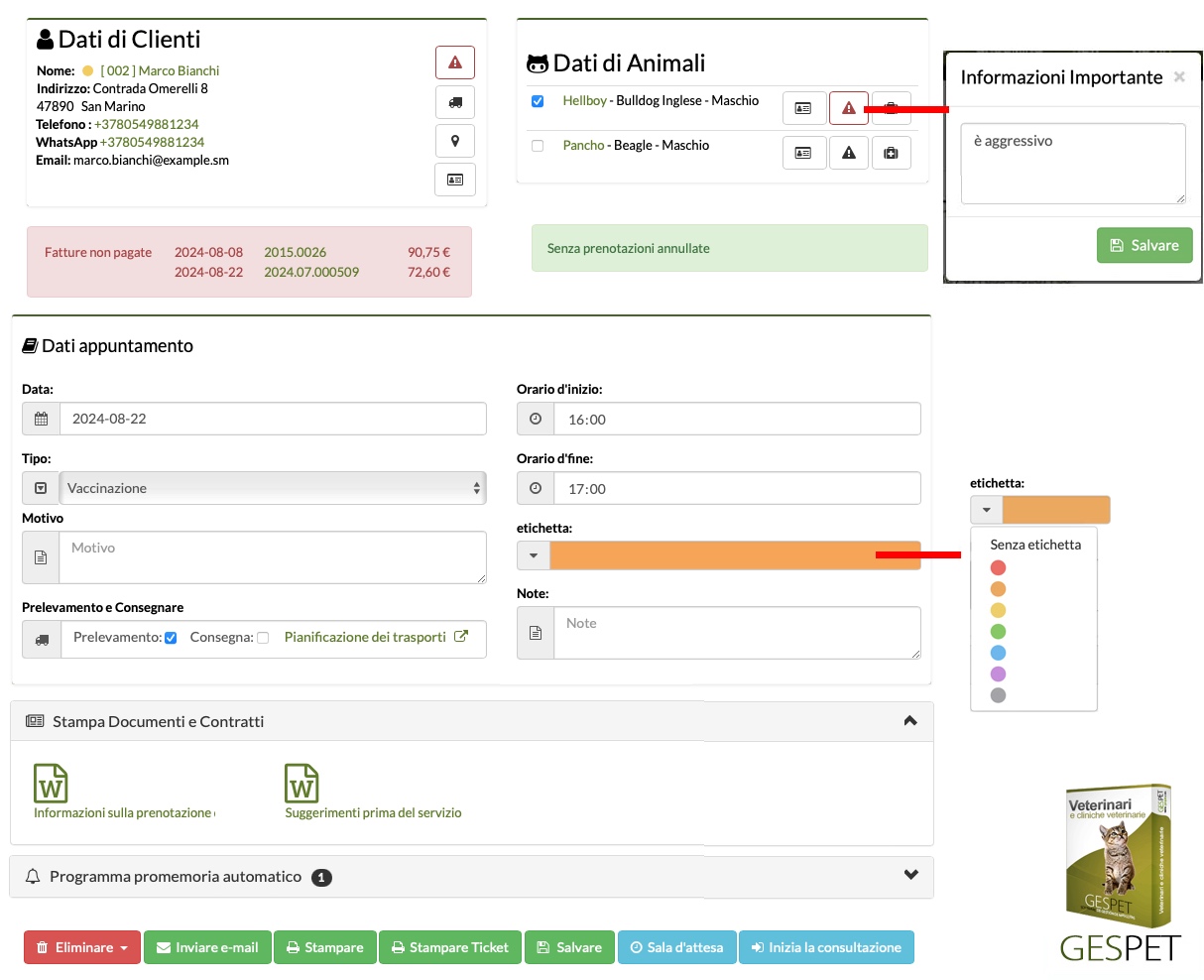The image size is (1204, 980).
Task: Open client ID card icon button
Action: click(x=455, y=180)
